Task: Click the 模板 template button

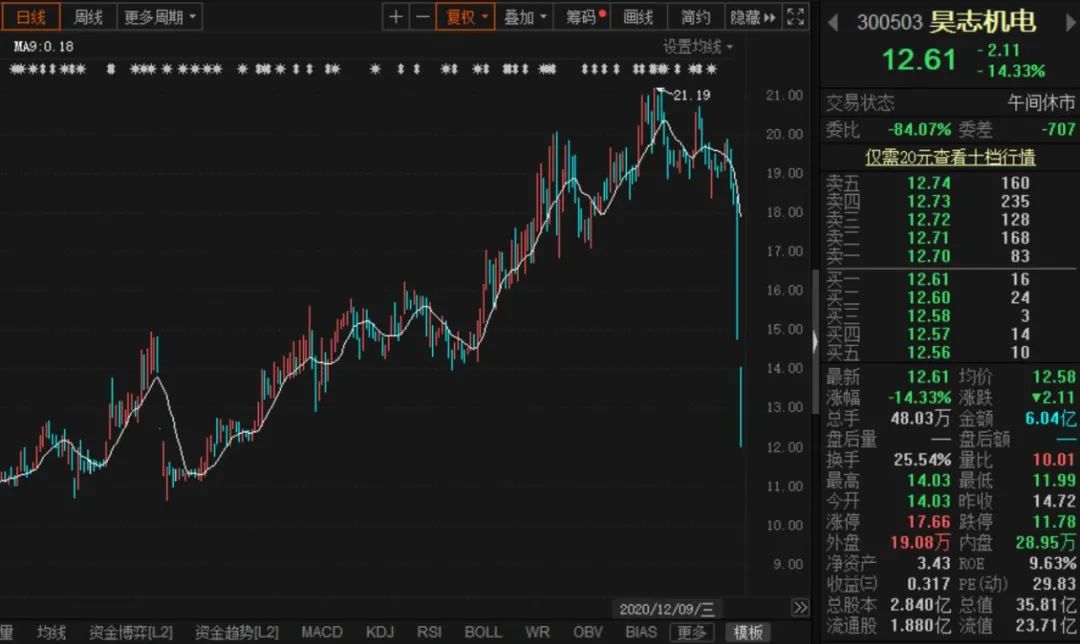Action: [748, 632]
